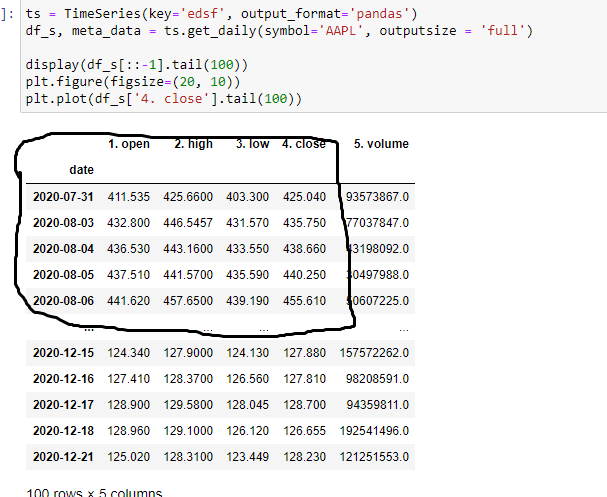
Task: Click the plt.plot '4. close' code line
Action: (164, 99)
